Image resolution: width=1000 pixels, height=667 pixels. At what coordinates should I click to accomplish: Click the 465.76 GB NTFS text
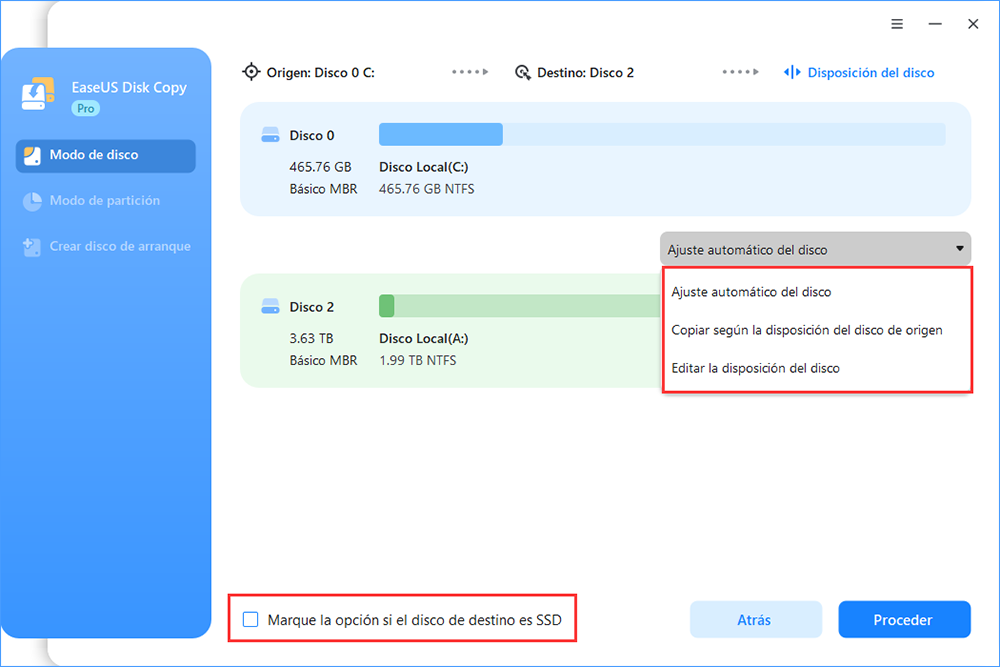tap(427, 189)
